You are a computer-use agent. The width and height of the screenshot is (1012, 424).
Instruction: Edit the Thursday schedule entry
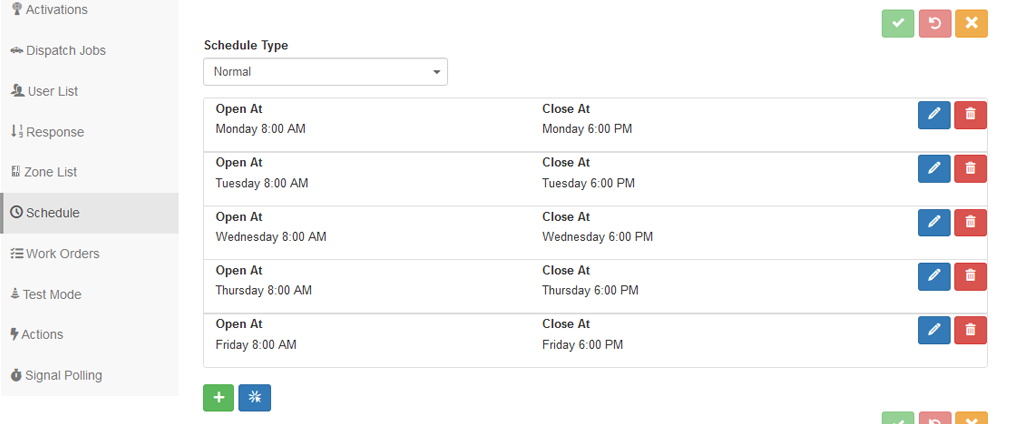pyautogui.click(x=934, y=277)
